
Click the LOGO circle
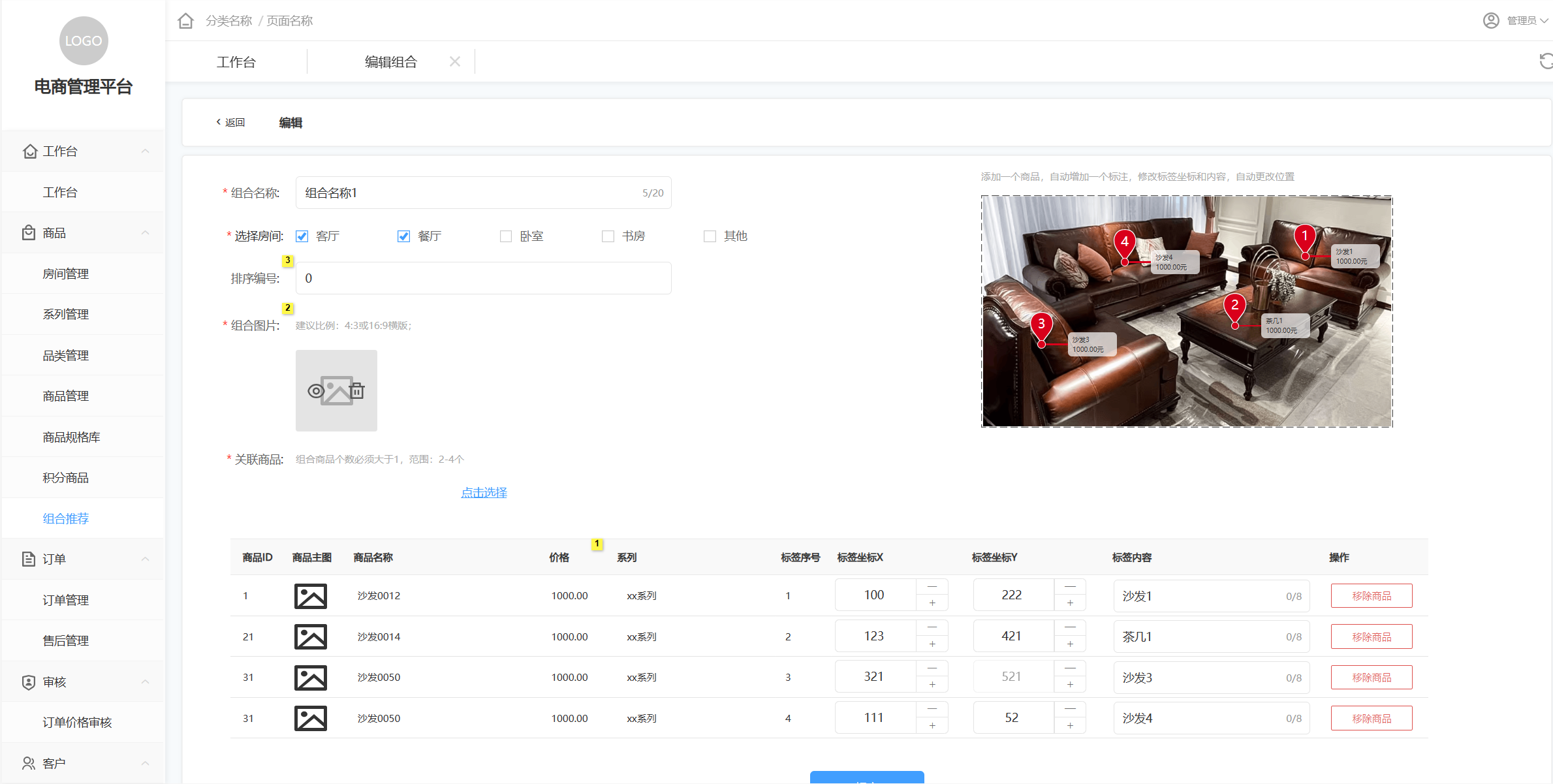84,40
